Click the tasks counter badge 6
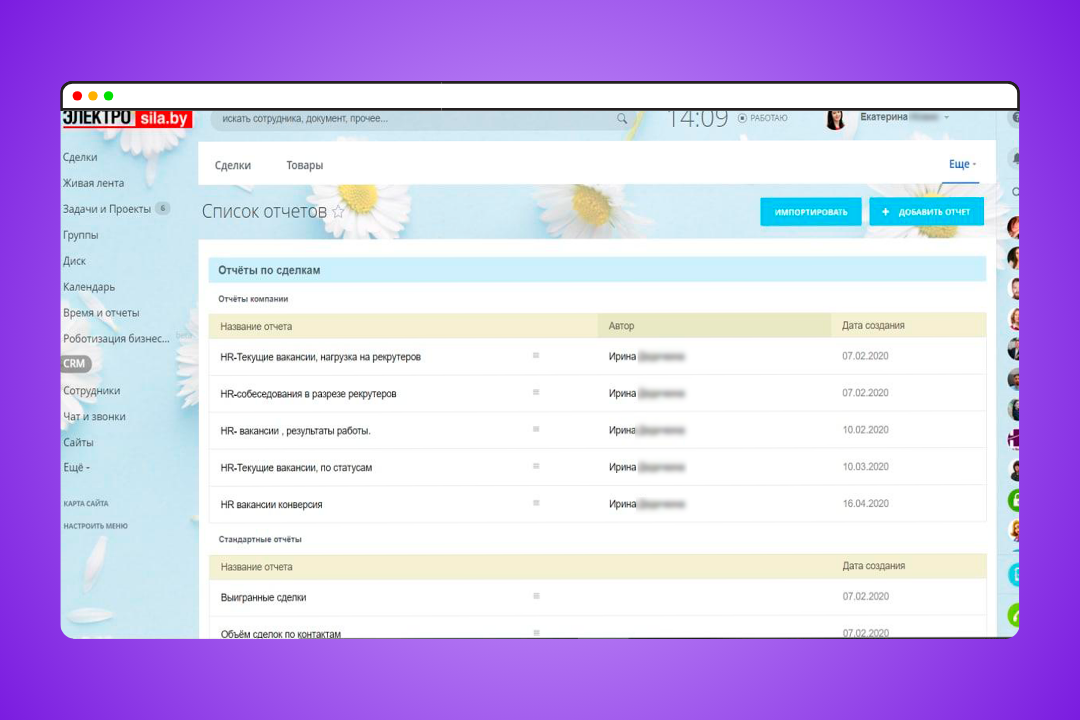Screen dimensions: 1080x720 pos(163,208)
